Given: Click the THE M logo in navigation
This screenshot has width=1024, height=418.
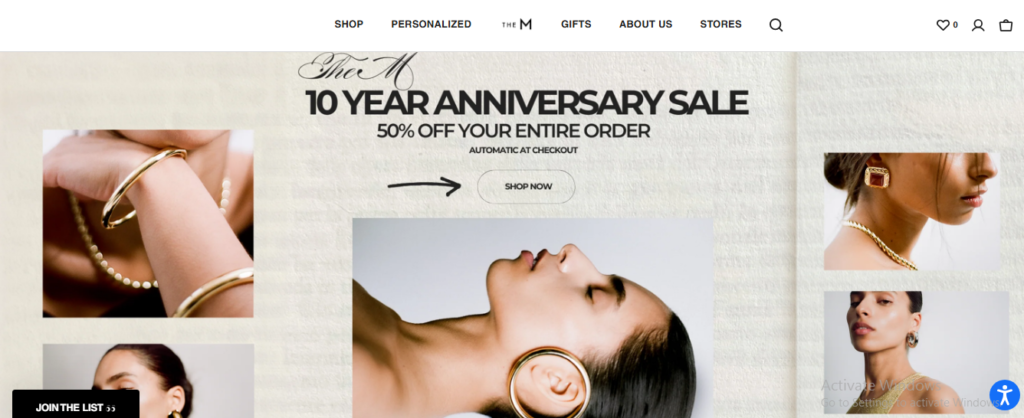Looking at the screenshot, I should [x=517, y=24].
